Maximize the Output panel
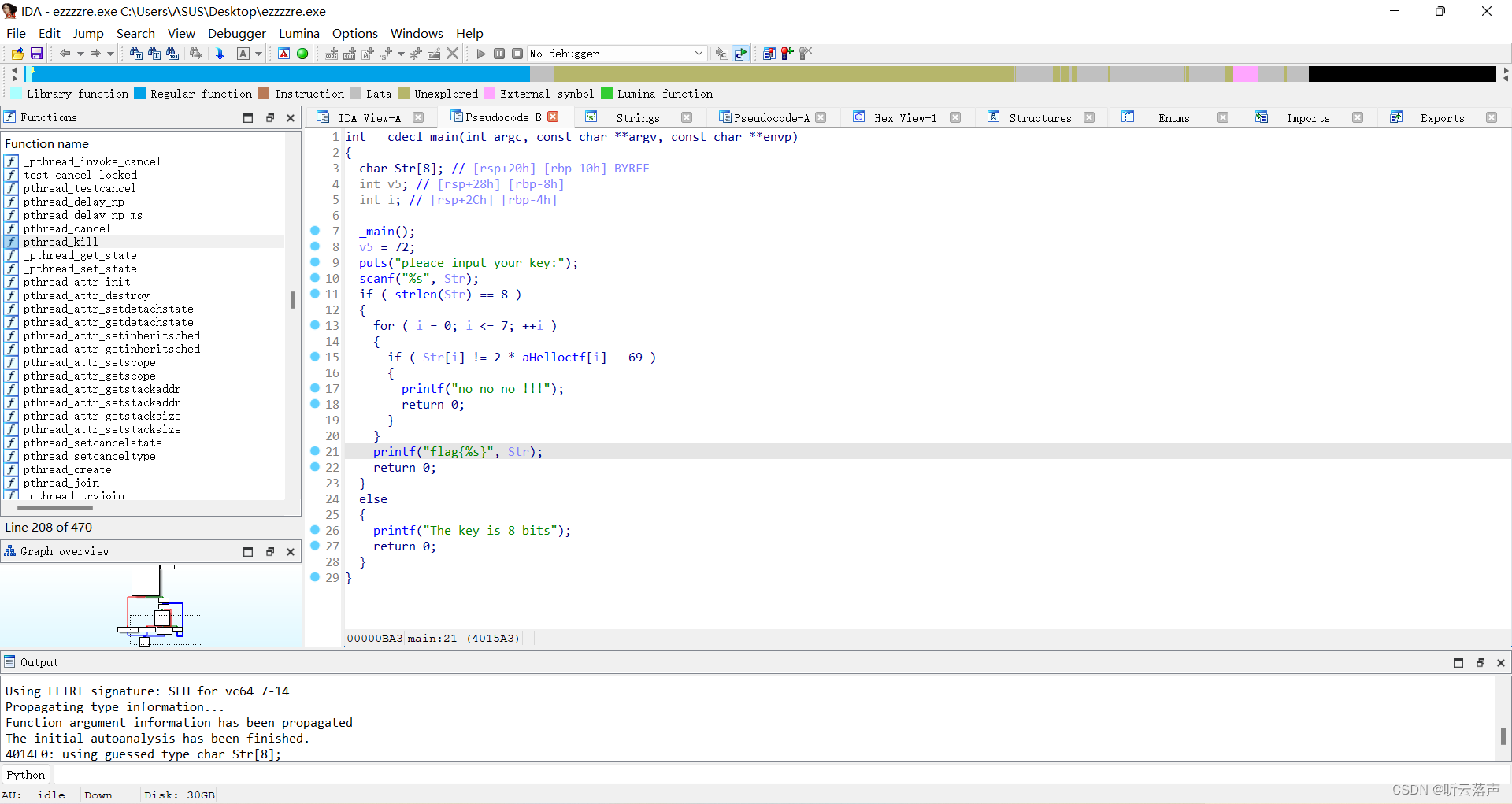 click(1458, 662)
